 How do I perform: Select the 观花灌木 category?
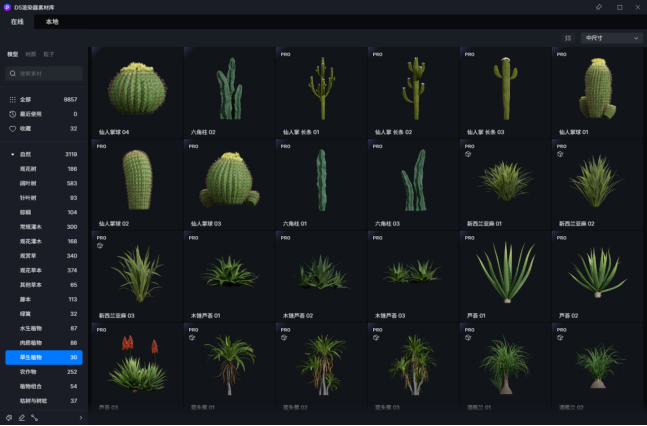click(x=44, y=241)
